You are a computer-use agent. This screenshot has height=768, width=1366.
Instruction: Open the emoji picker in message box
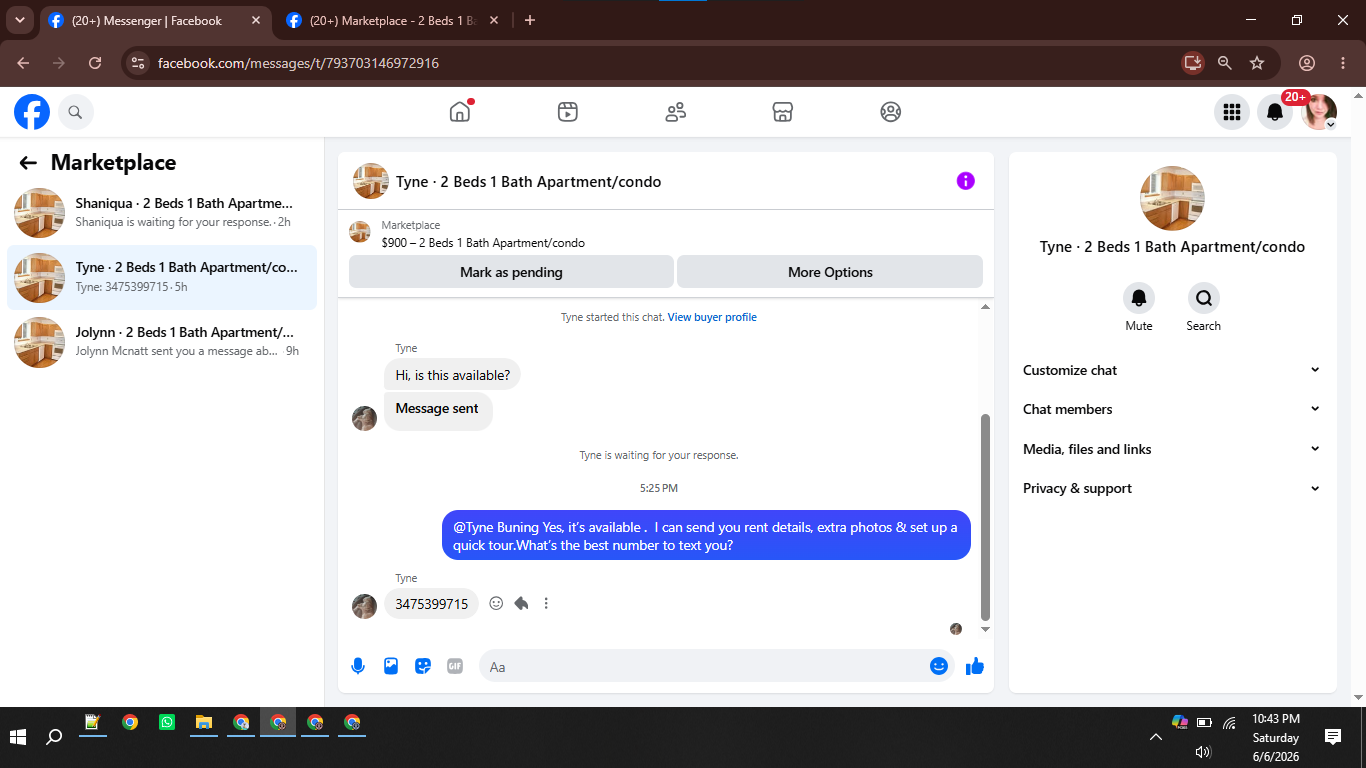(938, 666)
